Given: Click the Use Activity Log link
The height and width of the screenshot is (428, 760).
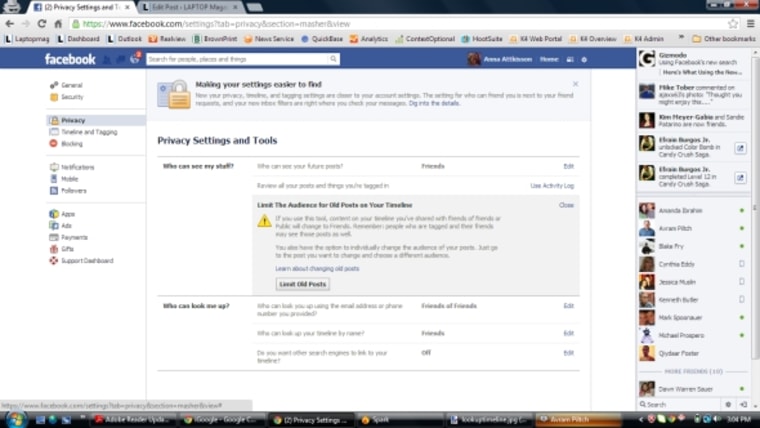Looking at the screenshot, I should [552, 186].
